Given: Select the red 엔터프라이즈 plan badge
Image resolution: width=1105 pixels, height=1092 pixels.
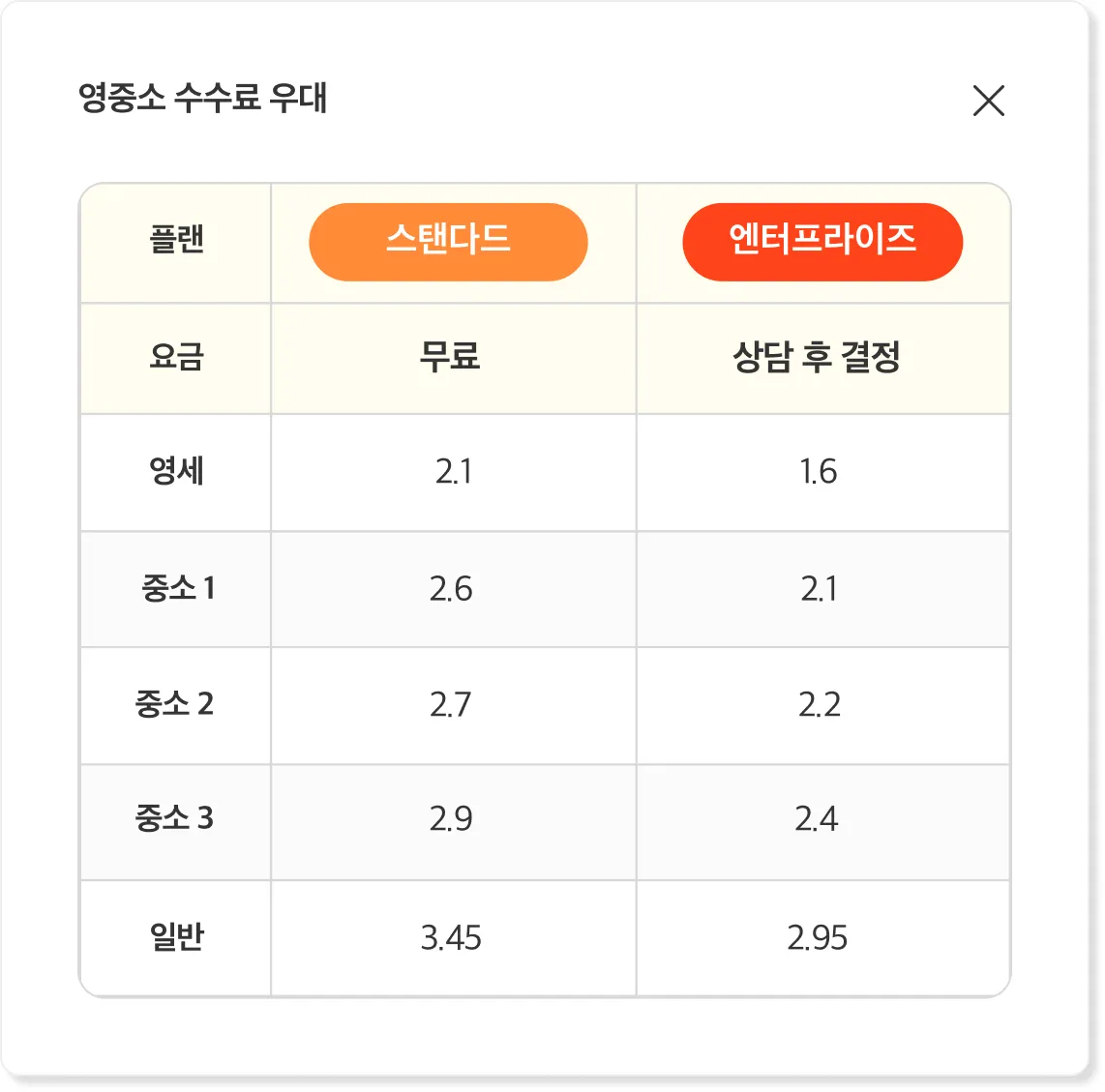Looking at the screenshot, I should point(822,242).
